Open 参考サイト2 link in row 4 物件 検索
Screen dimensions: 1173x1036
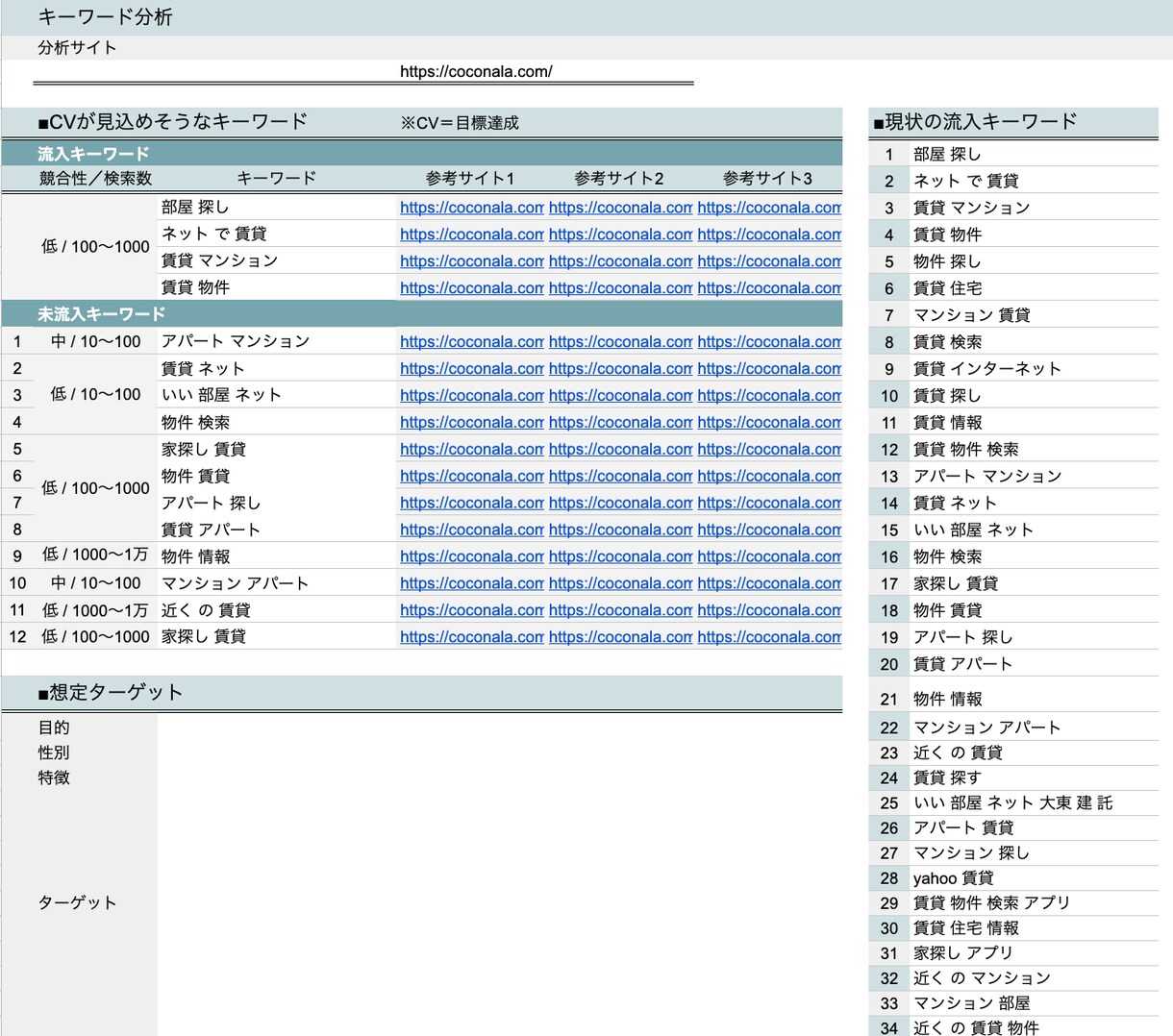(621, 422)
